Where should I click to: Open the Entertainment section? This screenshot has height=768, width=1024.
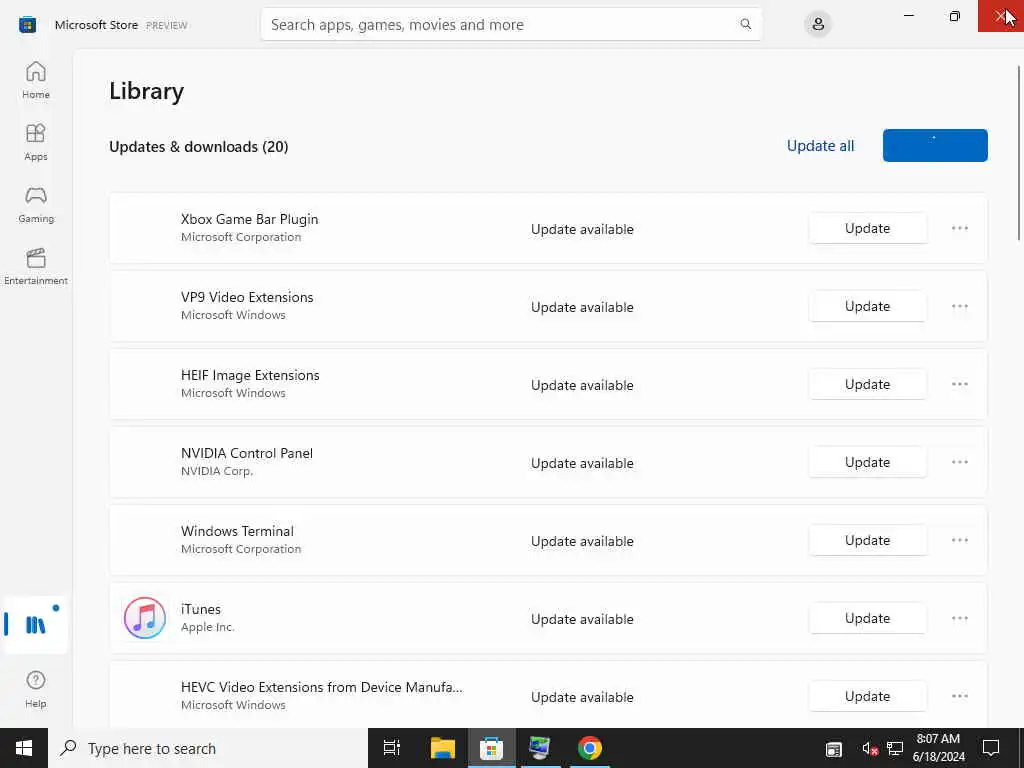click(x=36, y=266)
